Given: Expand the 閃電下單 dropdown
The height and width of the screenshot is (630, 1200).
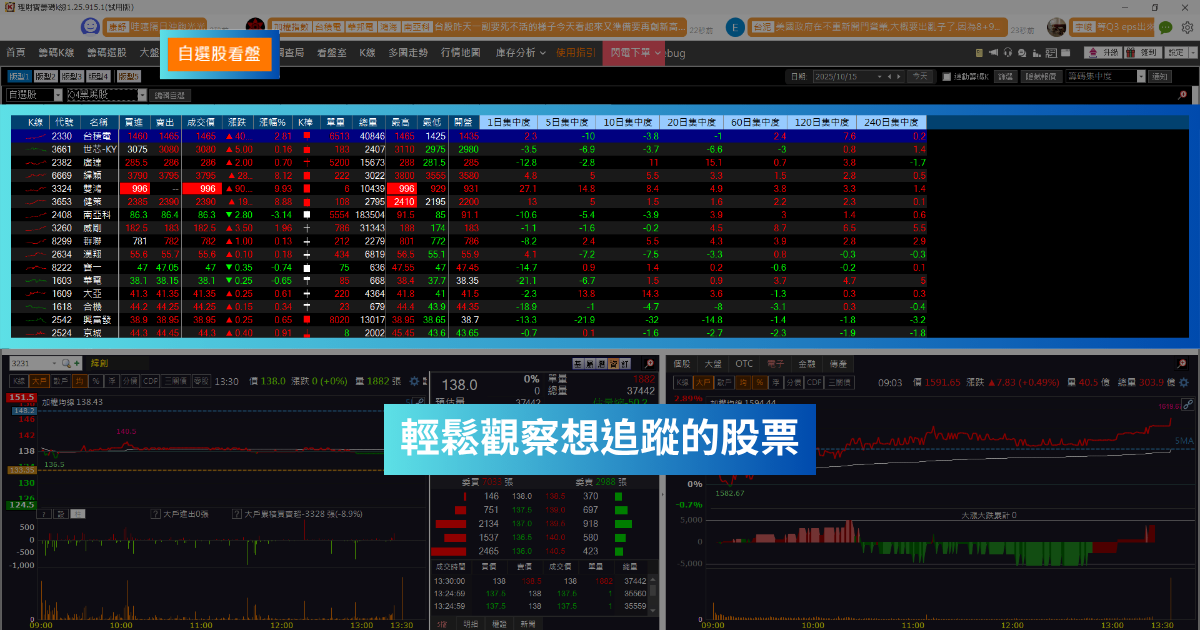Looking at the screenshot, I should click(636, 52).
